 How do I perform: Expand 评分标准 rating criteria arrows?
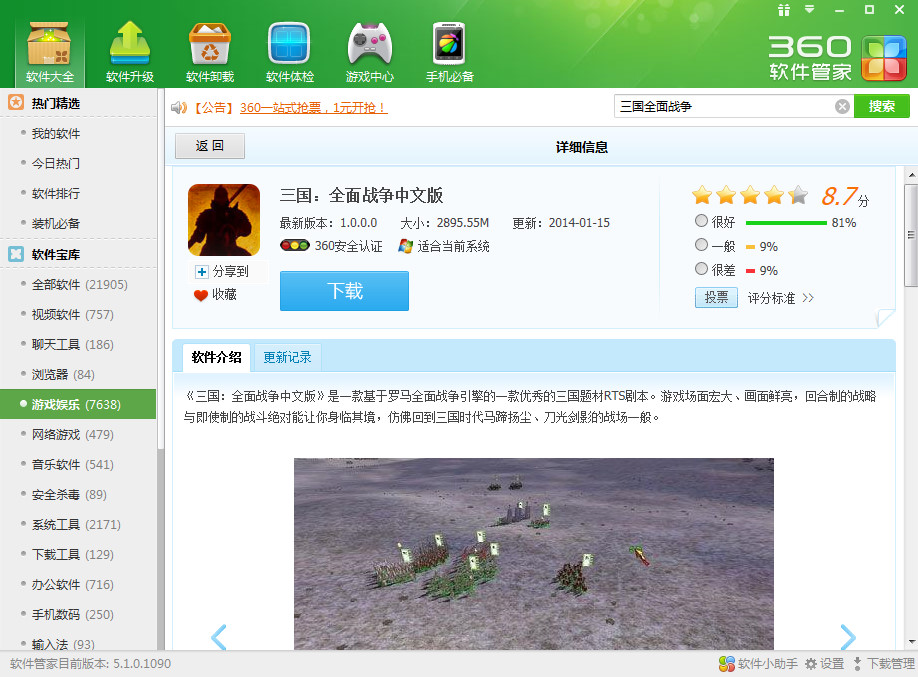point(808,298)
